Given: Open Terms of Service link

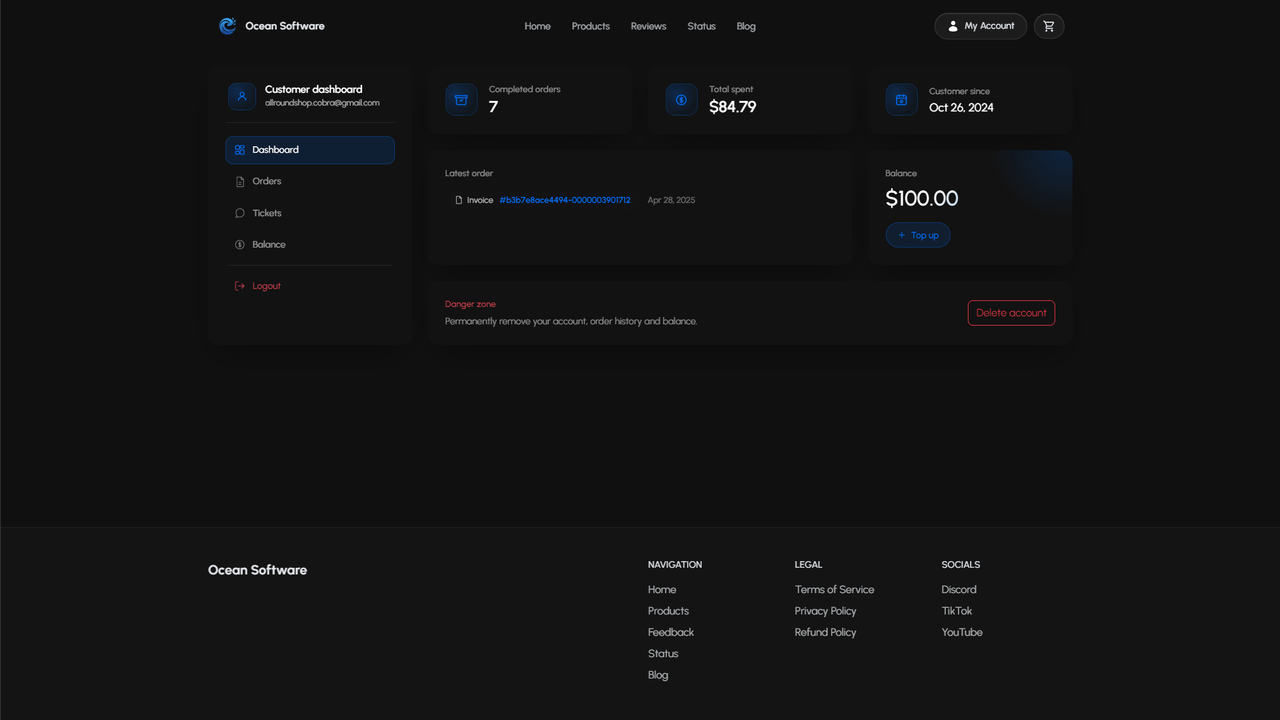Looking at the screenshot, I should tap(835, 590).
